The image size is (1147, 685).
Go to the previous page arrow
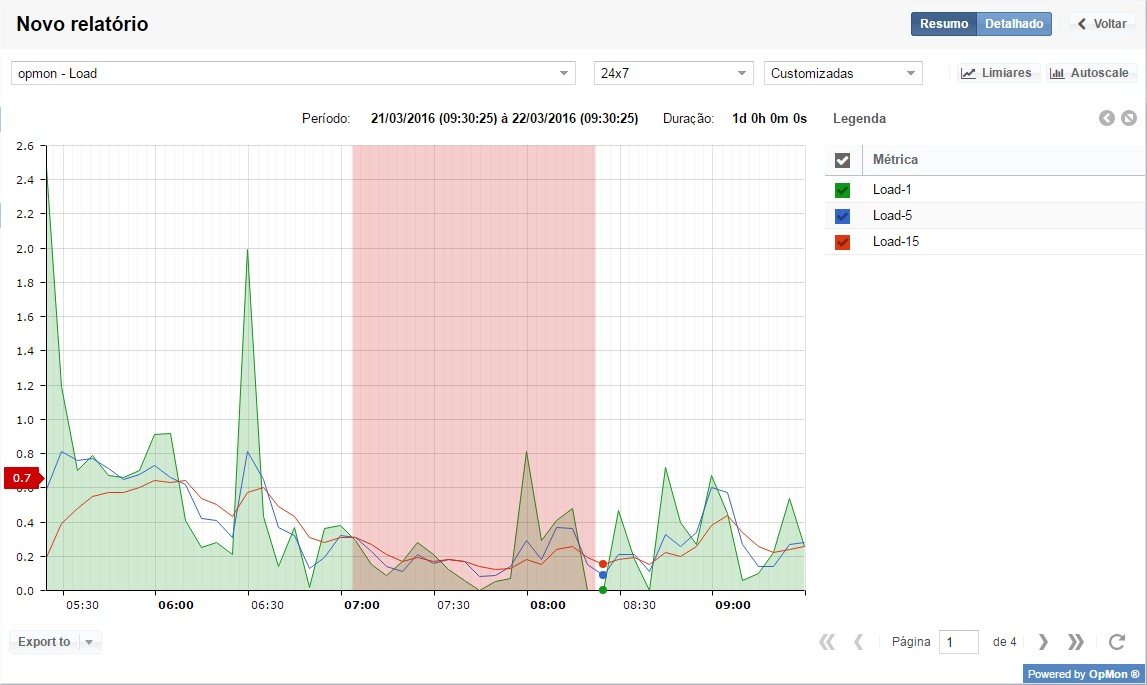[x=858, y=642]
